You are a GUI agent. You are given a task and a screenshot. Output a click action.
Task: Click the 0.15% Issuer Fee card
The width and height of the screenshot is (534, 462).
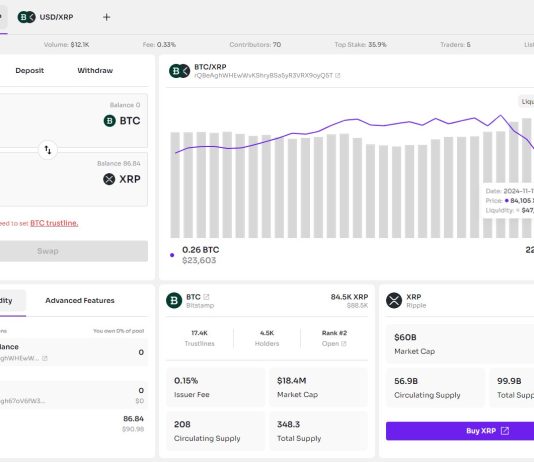pyautogui.click(x=216, y=387)
